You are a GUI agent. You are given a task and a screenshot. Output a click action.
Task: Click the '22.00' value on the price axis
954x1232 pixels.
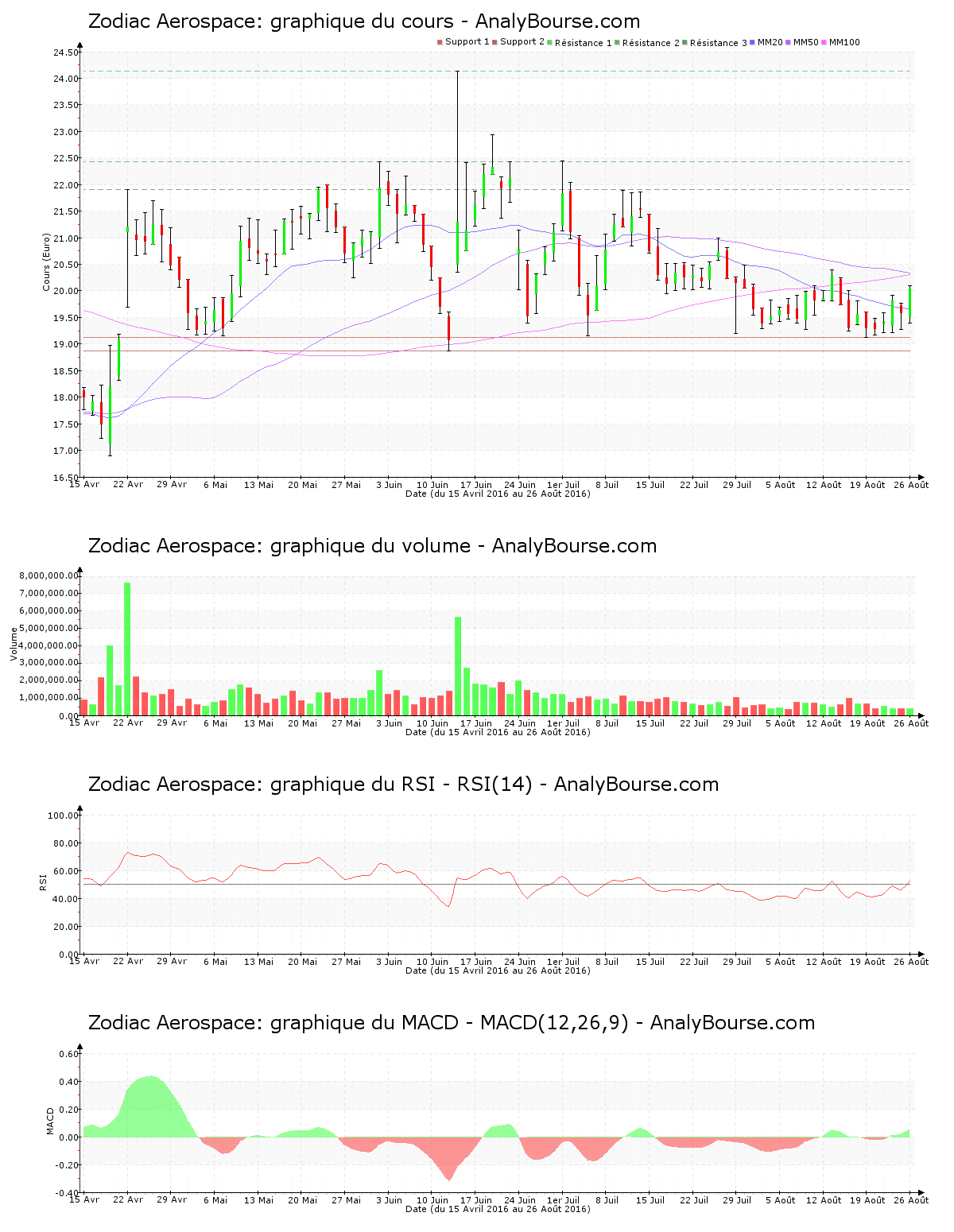pos(66,185)
